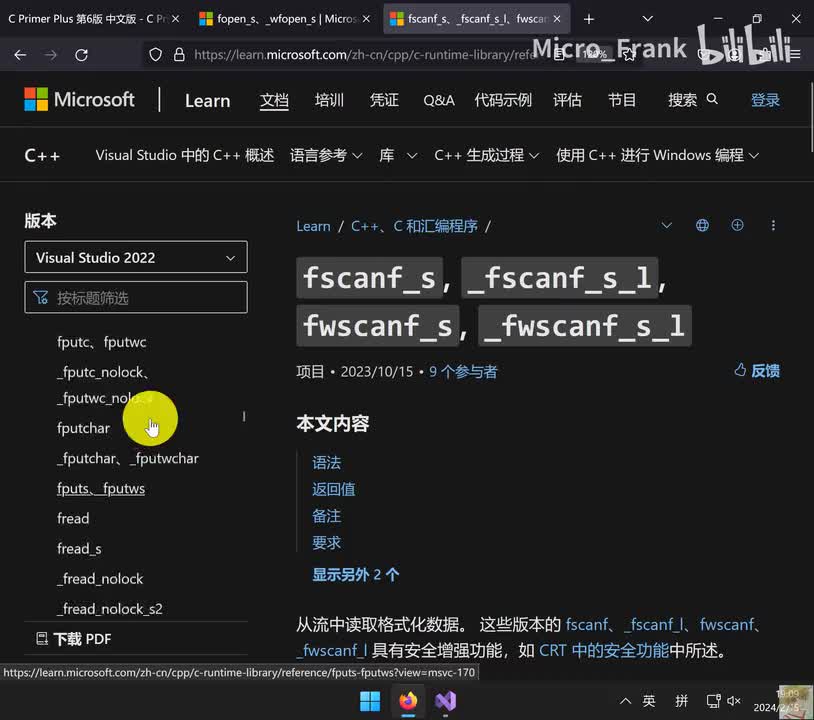
Task: Open a new browser tab with plus icon
Action: 589,19
